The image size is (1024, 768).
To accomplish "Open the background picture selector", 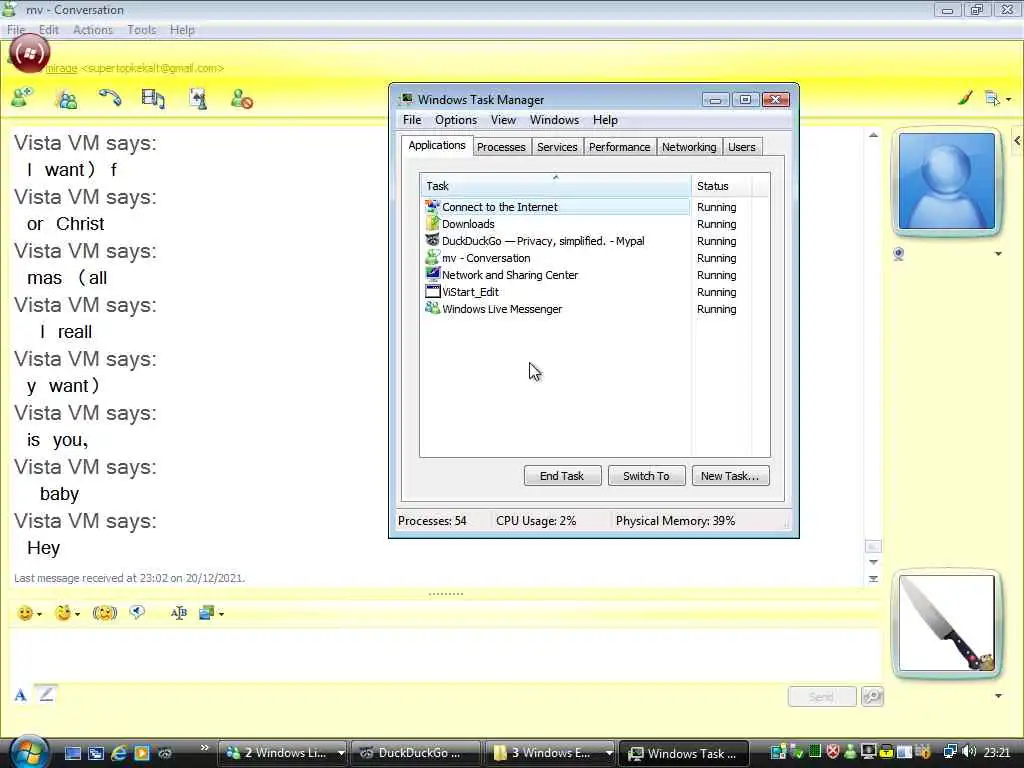I will coord(211,613).
